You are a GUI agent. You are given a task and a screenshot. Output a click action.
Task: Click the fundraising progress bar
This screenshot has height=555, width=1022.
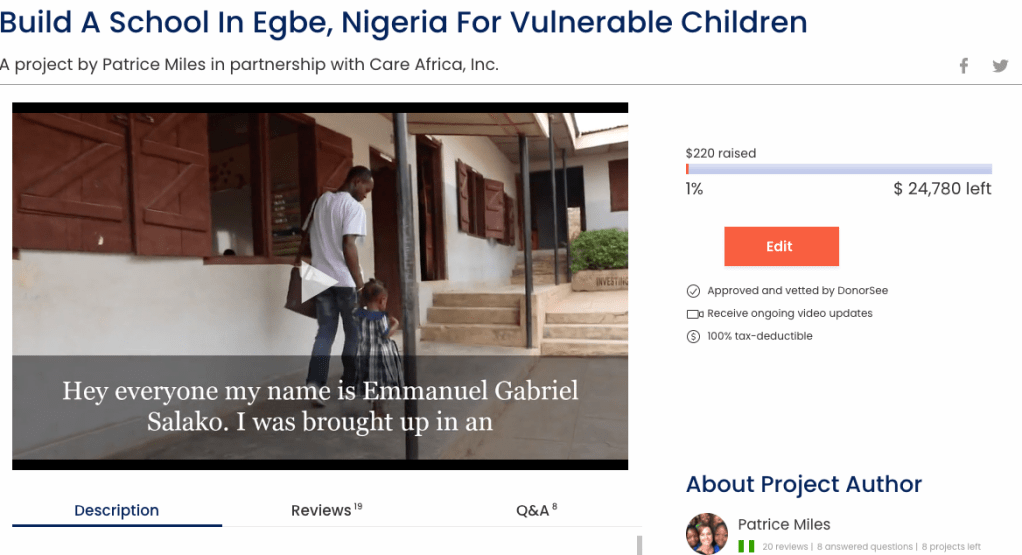[x=838, y=169]
